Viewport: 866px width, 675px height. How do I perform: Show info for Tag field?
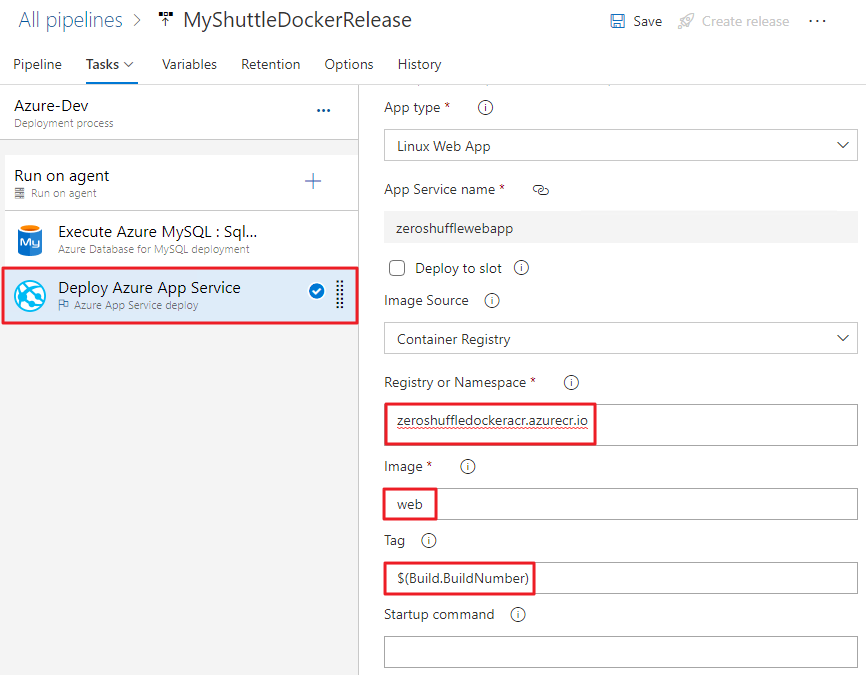pos(429,540)
